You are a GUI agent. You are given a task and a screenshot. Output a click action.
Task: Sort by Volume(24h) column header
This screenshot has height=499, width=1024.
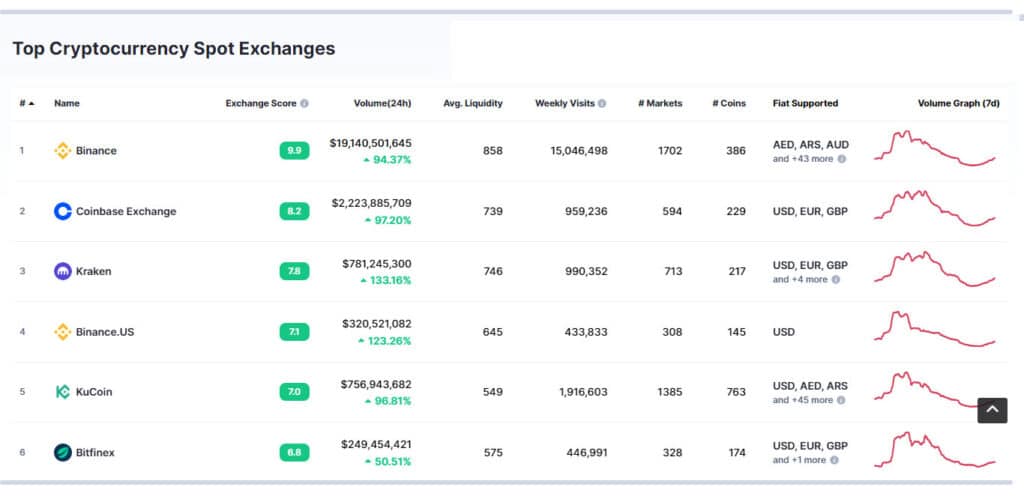coord(383,103)
